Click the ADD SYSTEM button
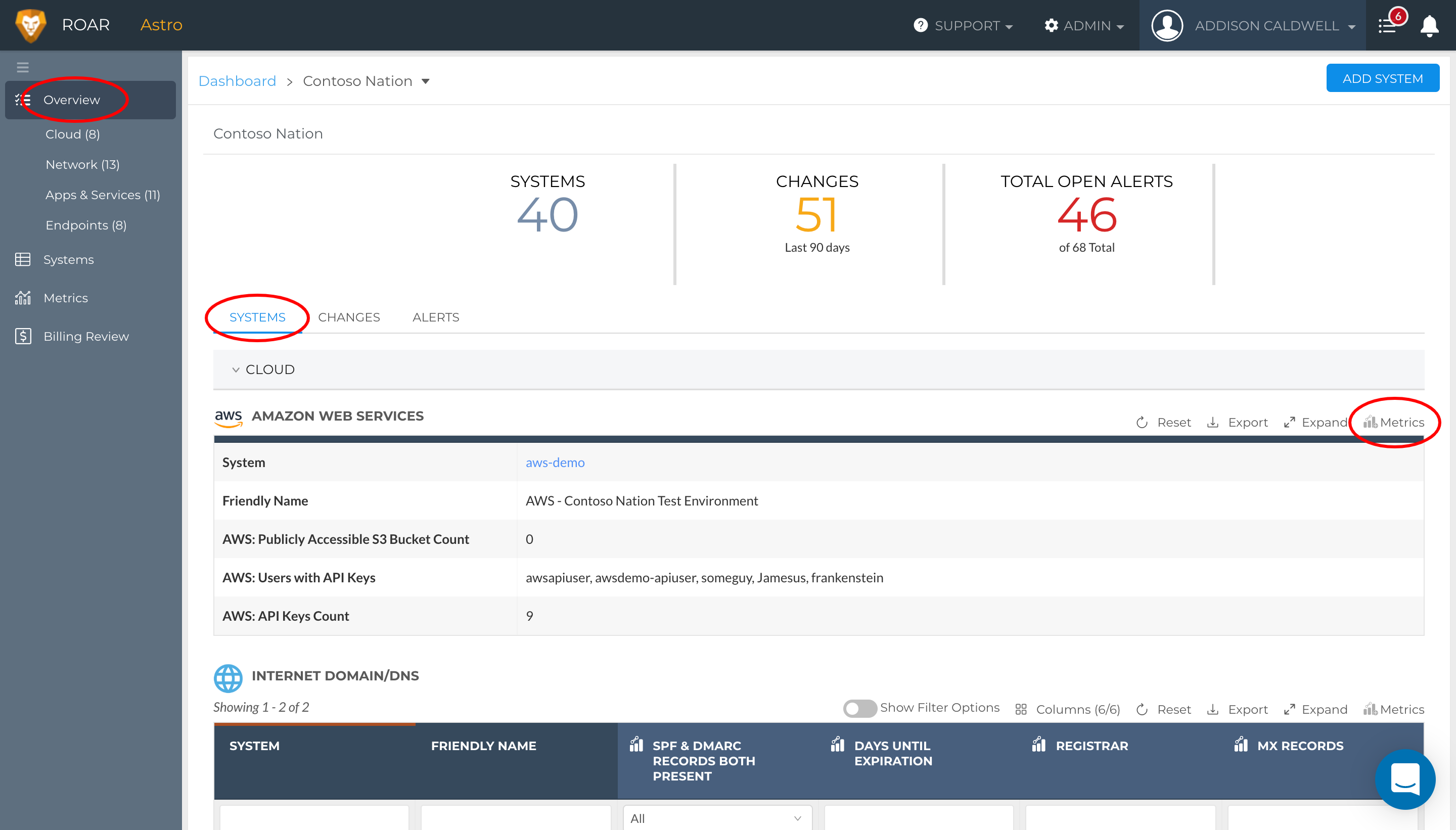 point(1383,78)
